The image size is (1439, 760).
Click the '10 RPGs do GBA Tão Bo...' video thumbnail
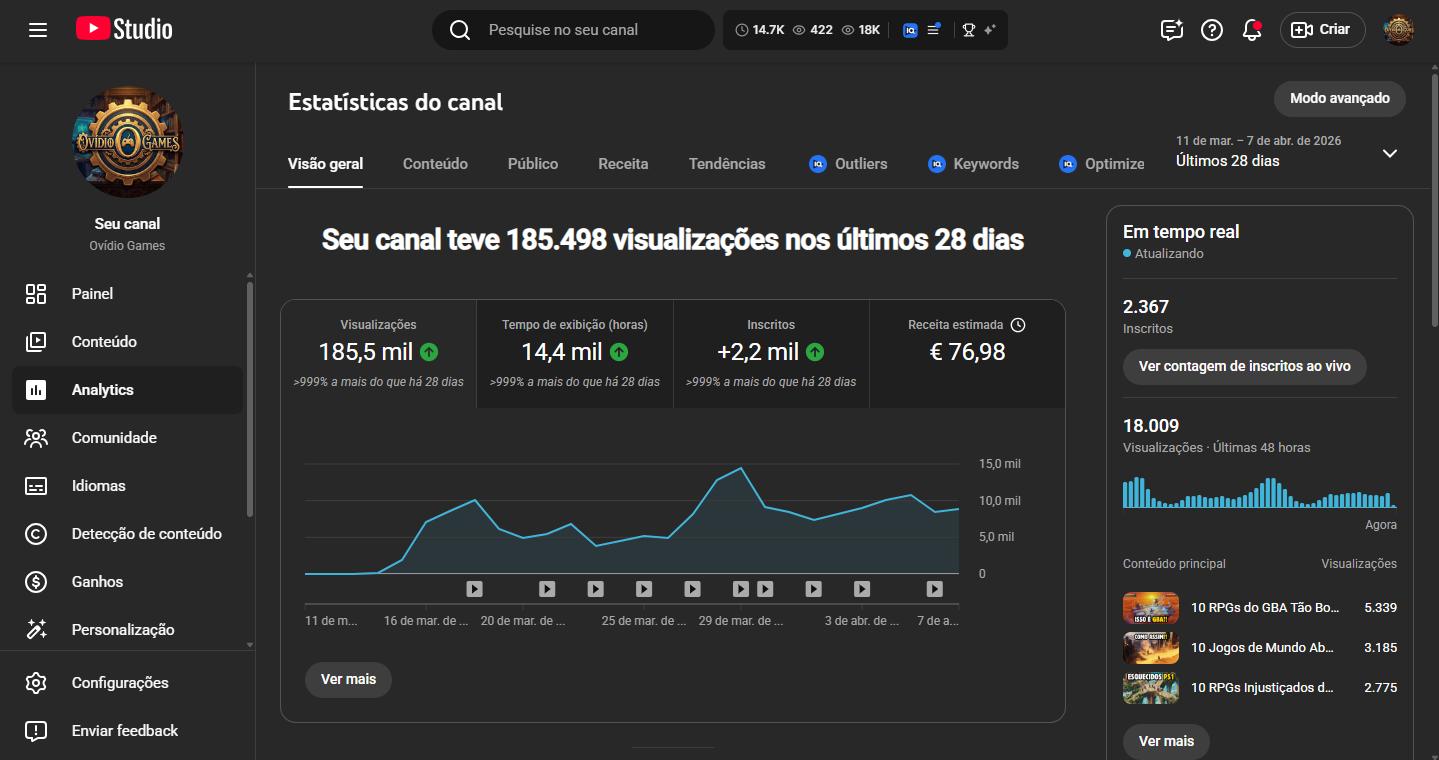1151,607
